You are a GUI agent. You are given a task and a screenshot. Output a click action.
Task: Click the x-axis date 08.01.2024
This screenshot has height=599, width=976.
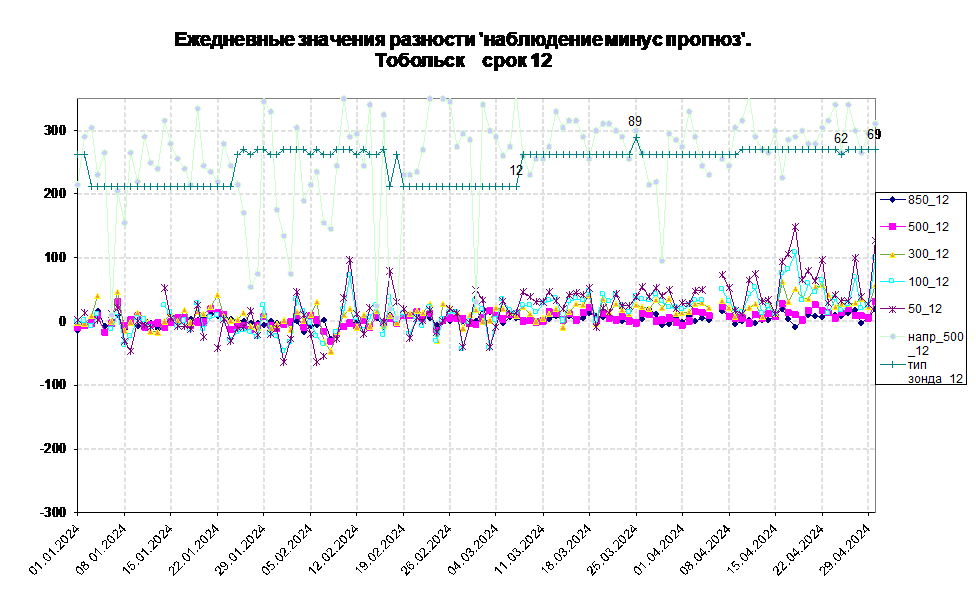coord(101,550)
